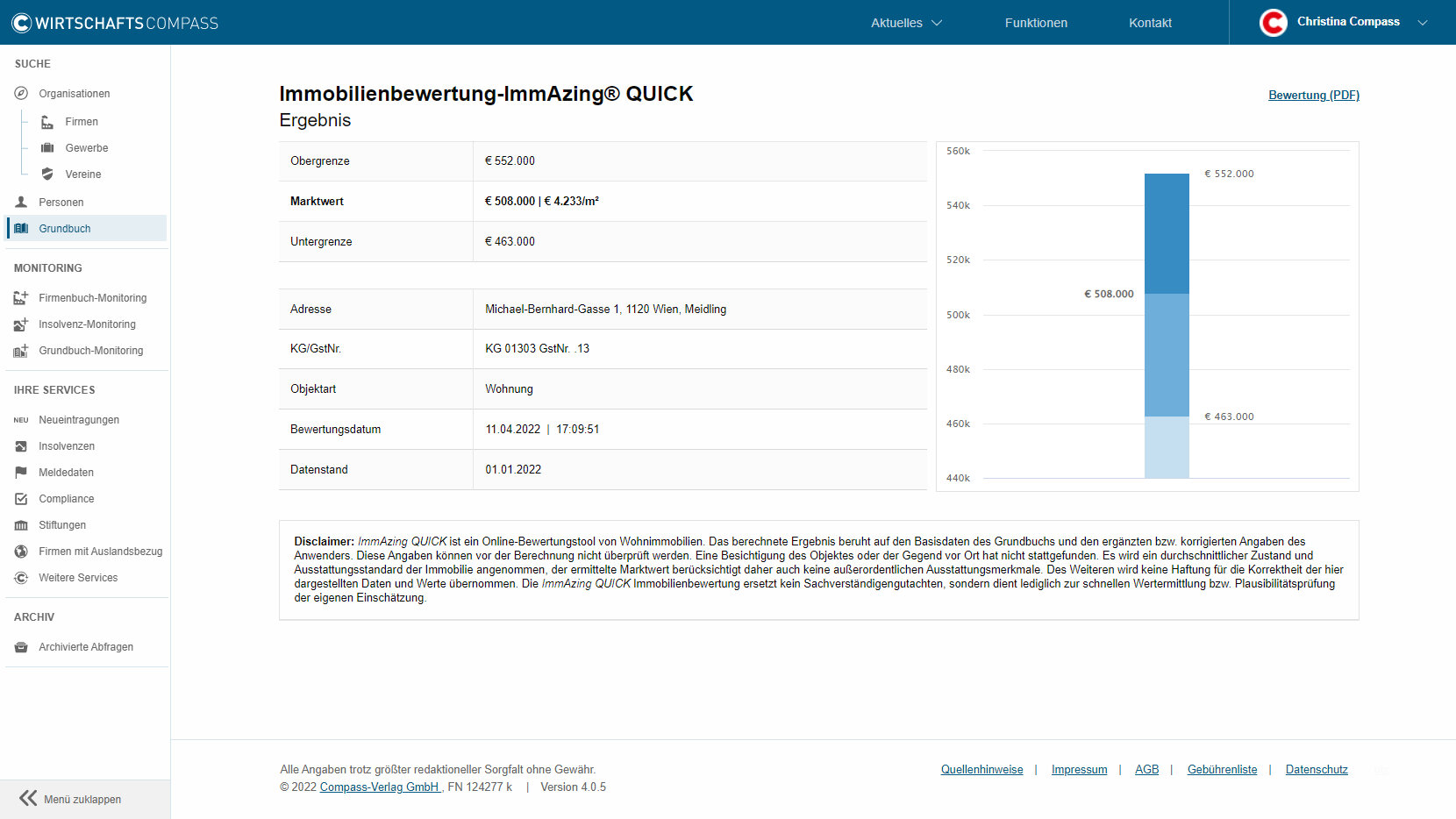This screenshot has height=819, width=1456.
Task: Expand the Aktuelles dropdown menu
Action: [x=906, y=23]
